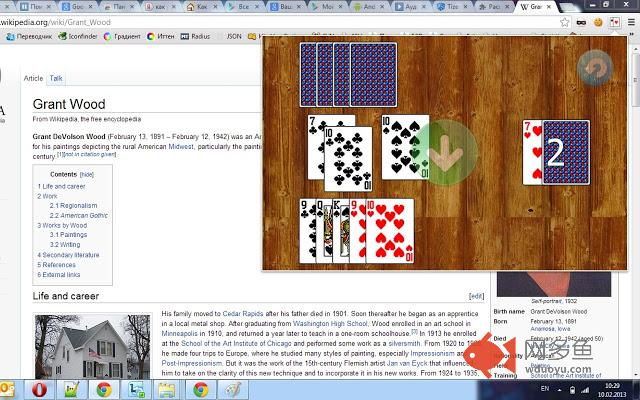Click the playing cards extension icon
Viewport: 640px width, 400px height.
pos(615,22)
